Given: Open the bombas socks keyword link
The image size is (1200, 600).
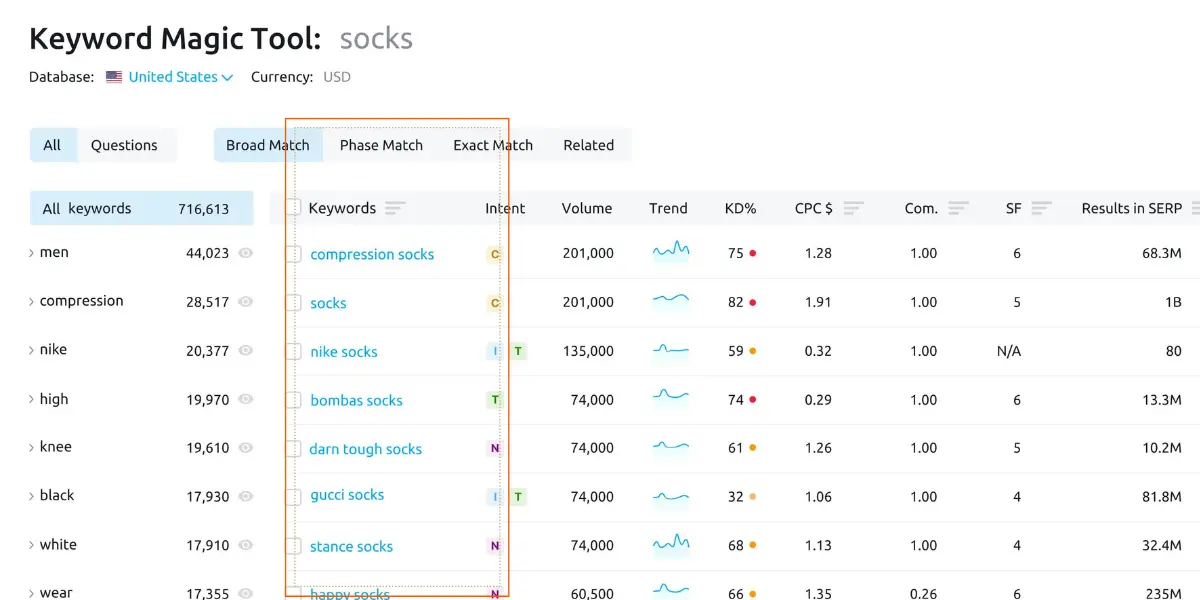Looking at the screenshot, I should pyautogui.click(x=356, y=400).
